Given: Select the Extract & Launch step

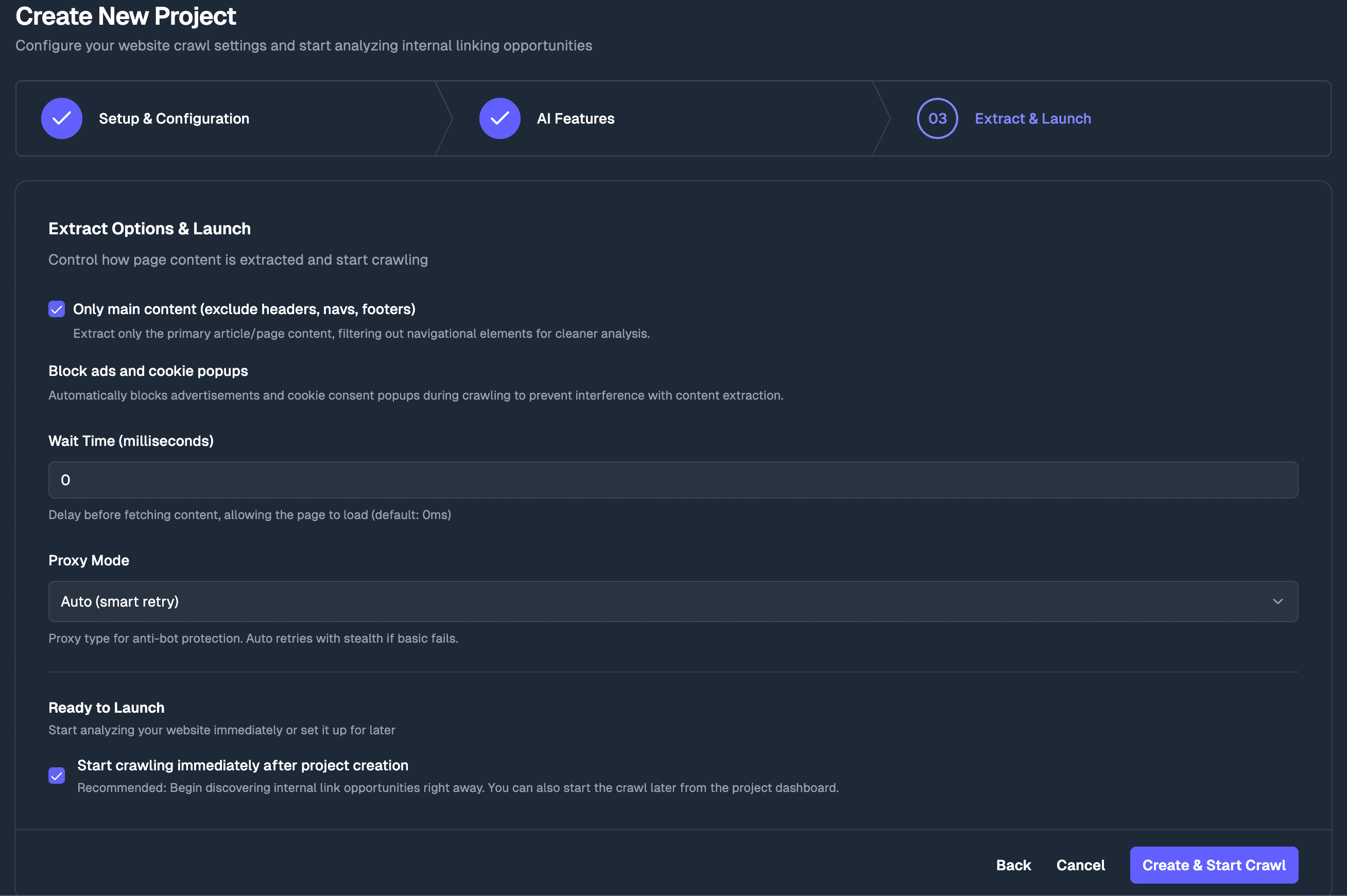Looking at the screenshot, I should tap(1032, 118).
